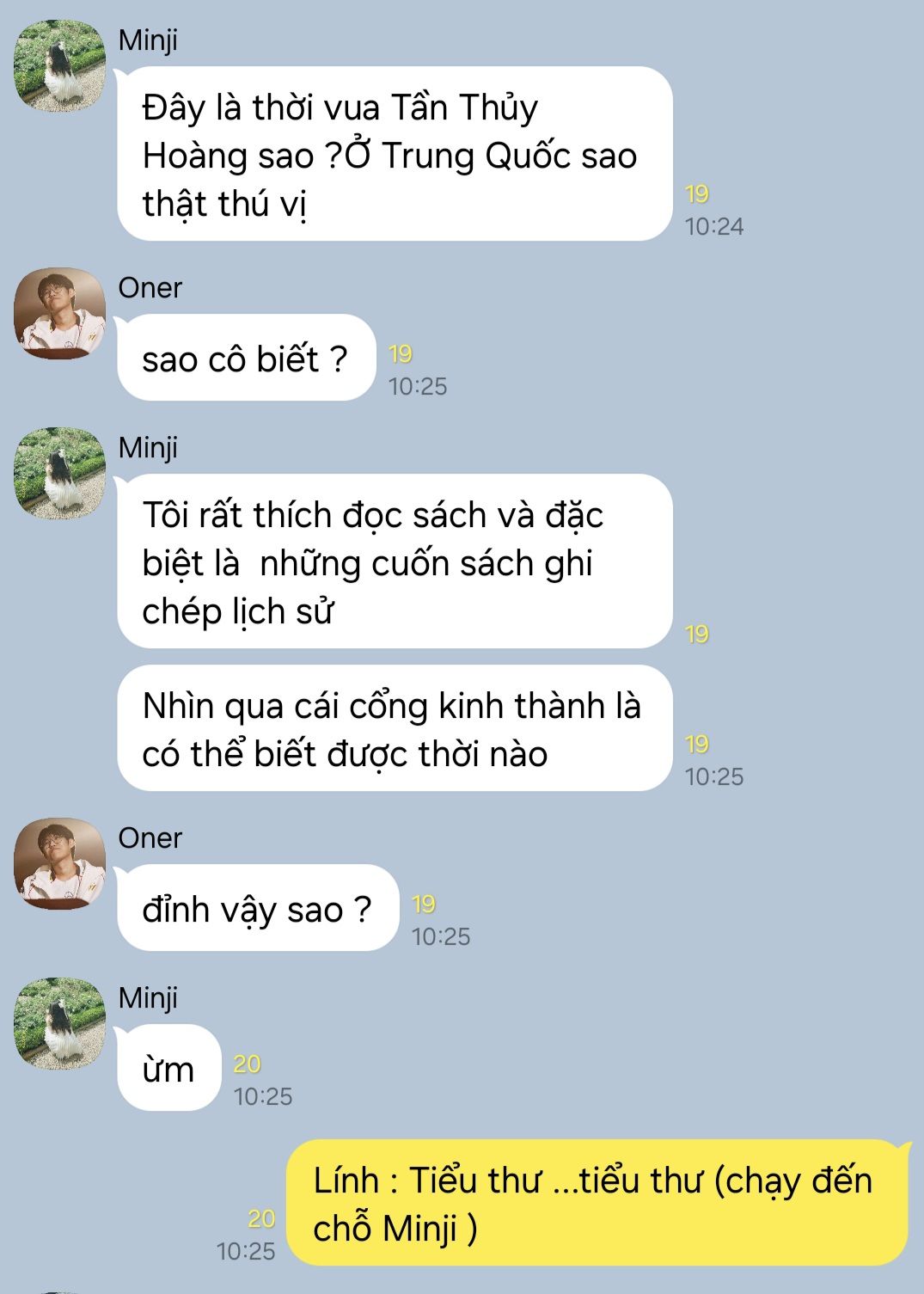Tap Oner's avatar next to 'sao cô biết ?'
Screen dimensions: 924x1294
pyautogui.click(x=59, y=313)
